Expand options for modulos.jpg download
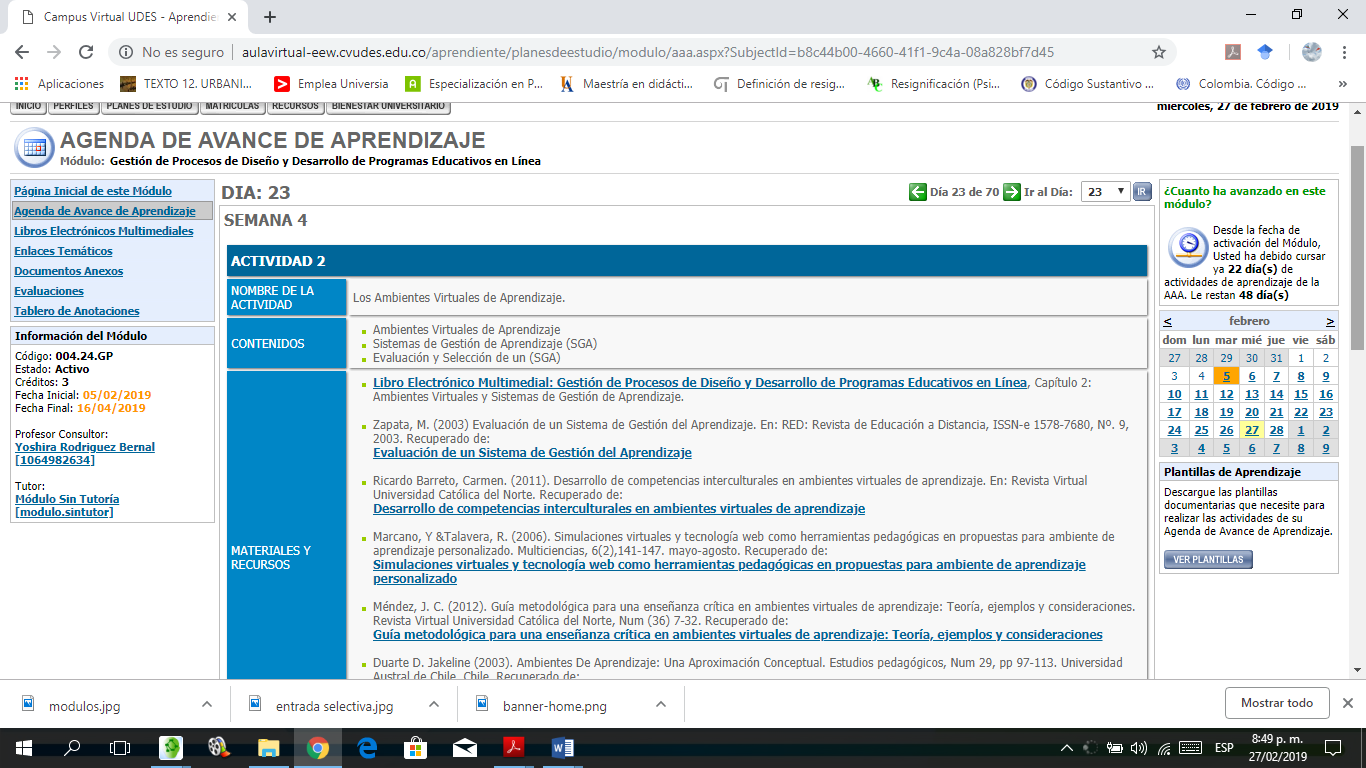Screen dimensions: 1366x768 tap(207, 705)
